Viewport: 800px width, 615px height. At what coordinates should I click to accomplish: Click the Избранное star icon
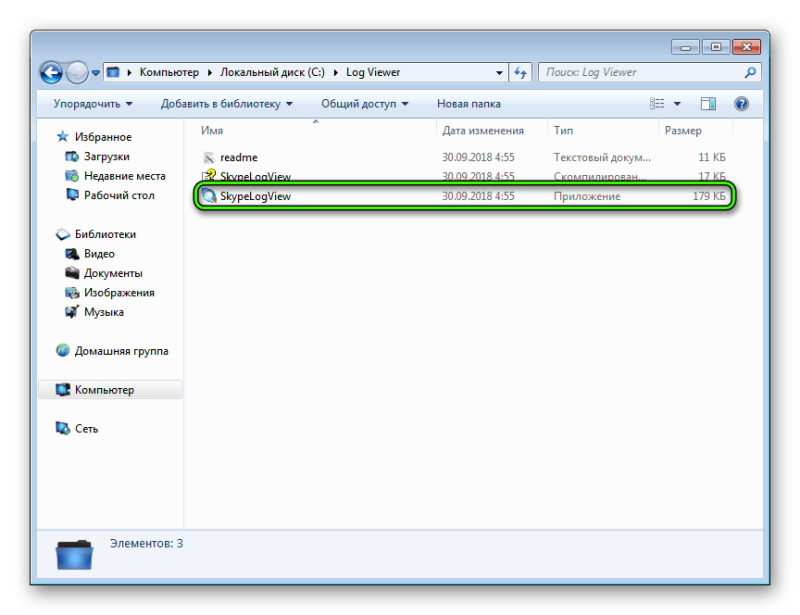tap(62, 136)
